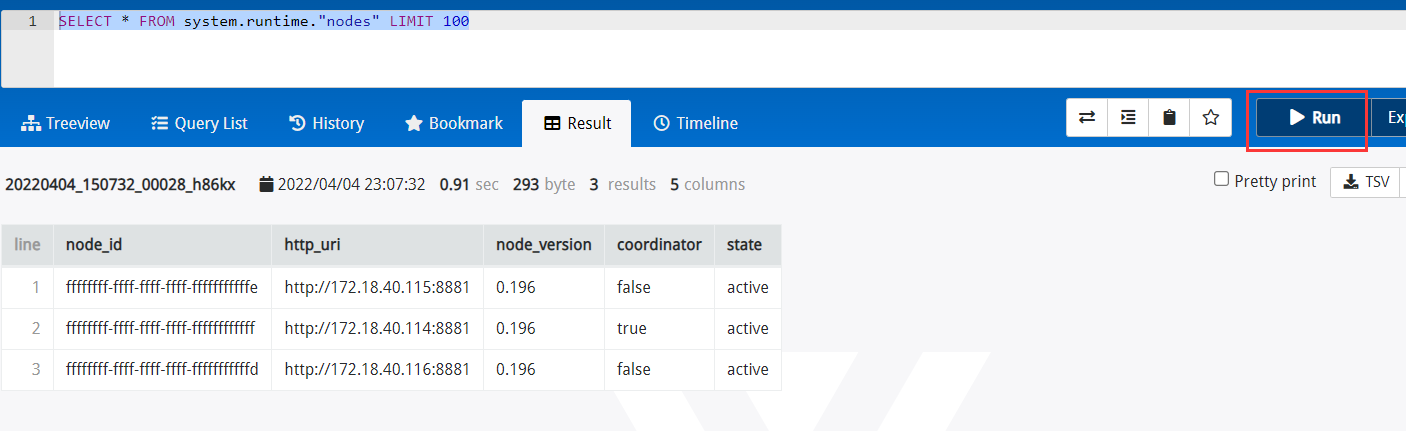Download results as TSV

pos(1365,182)
